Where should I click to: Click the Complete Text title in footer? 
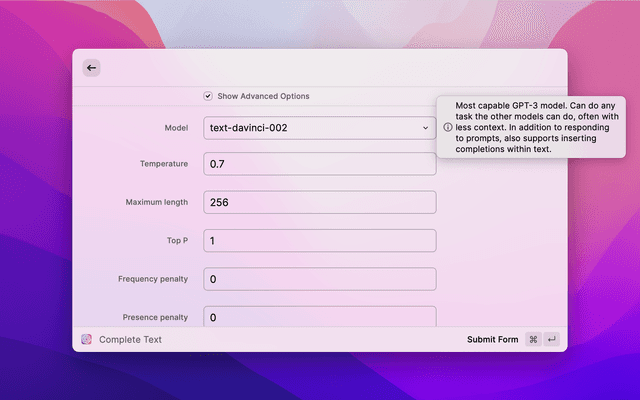[x=130, y=340]
